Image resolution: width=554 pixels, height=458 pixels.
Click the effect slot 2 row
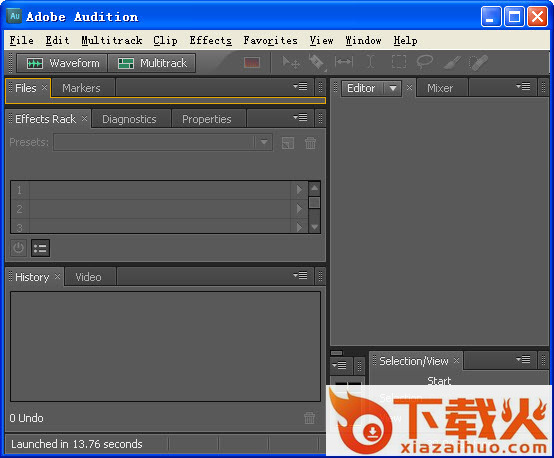(159, 209)
